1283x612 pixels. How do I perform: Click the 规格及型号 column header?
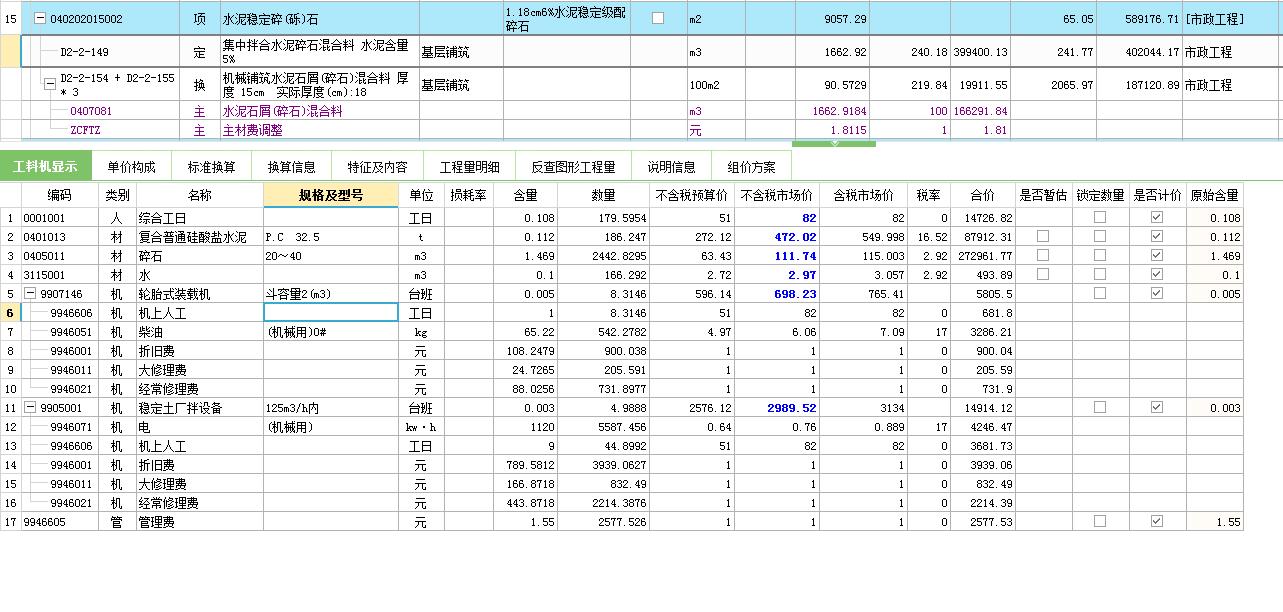(331, 195)
